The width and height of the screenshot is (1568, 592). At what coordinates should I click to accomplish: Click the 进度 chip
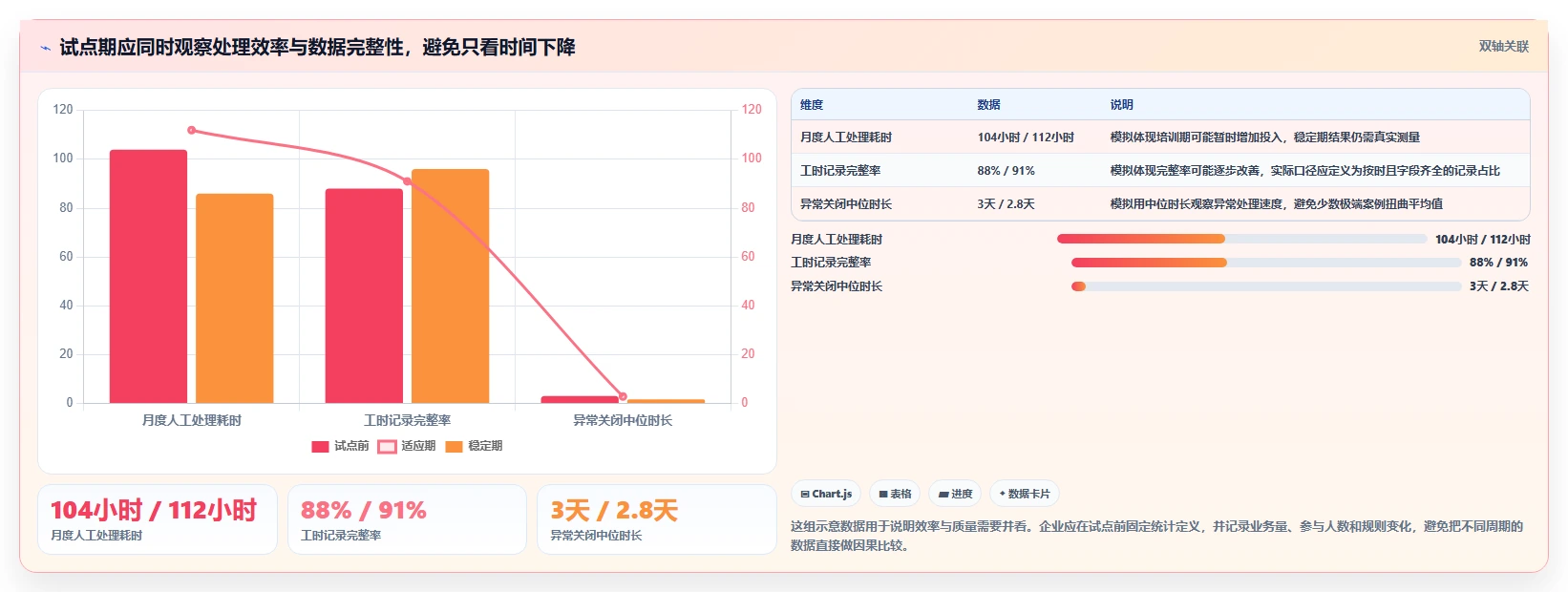point(955,494)
